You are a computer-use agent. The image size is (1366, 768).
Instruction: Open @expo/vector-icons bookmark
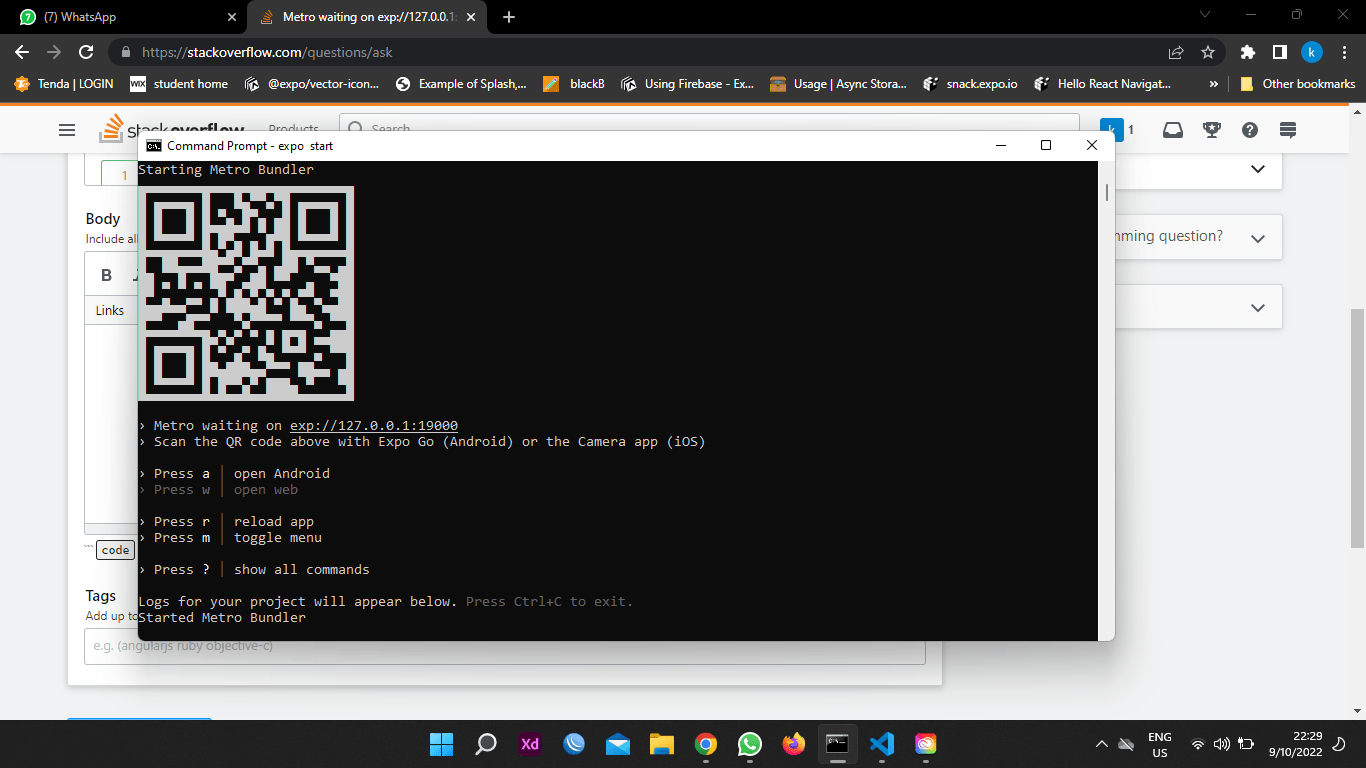click(x=312, y=84)
